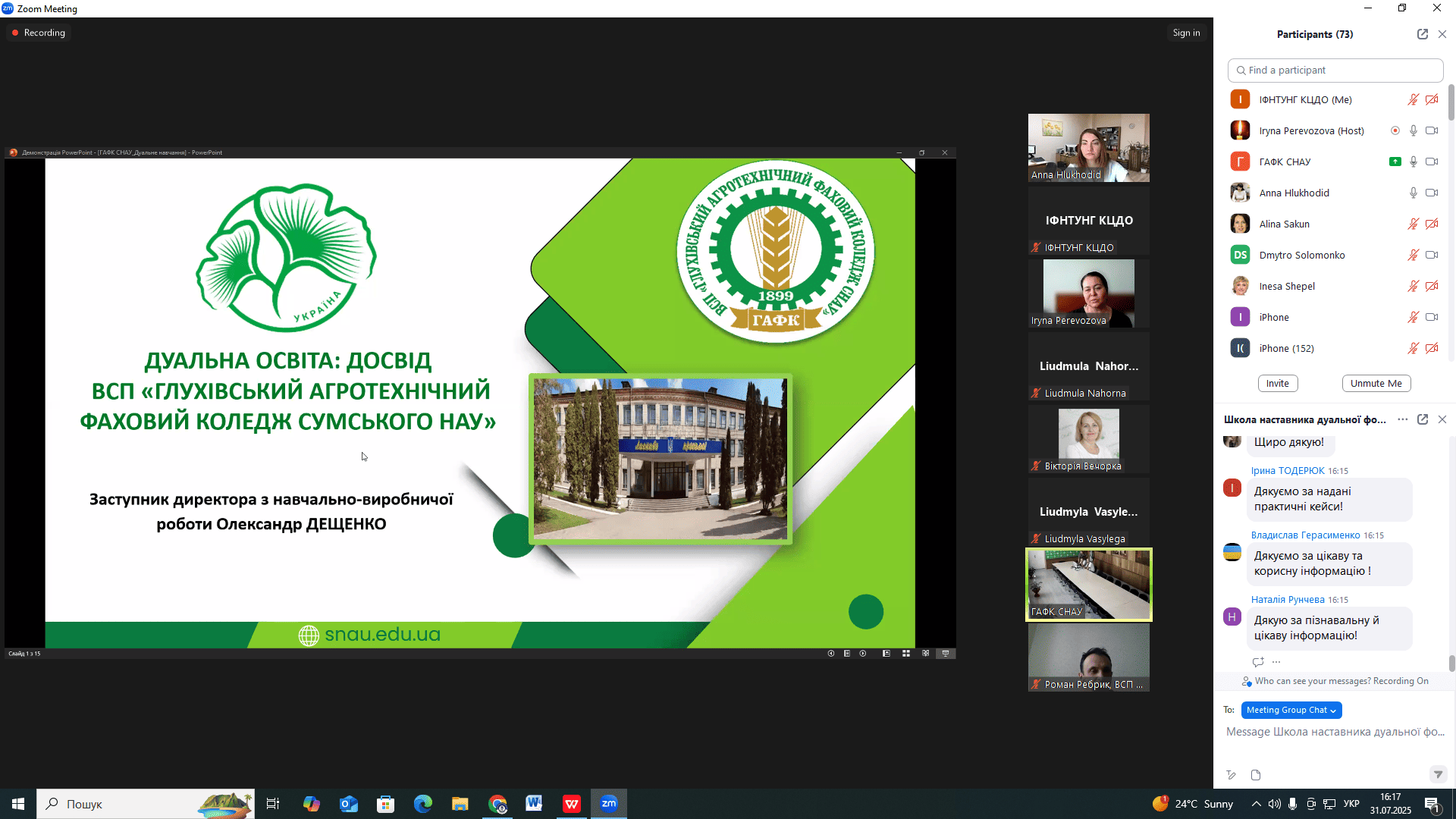The image size is (1456, 819).
Task: Click snau.edu.ua link on slide
Action: (x=382, y=635)
